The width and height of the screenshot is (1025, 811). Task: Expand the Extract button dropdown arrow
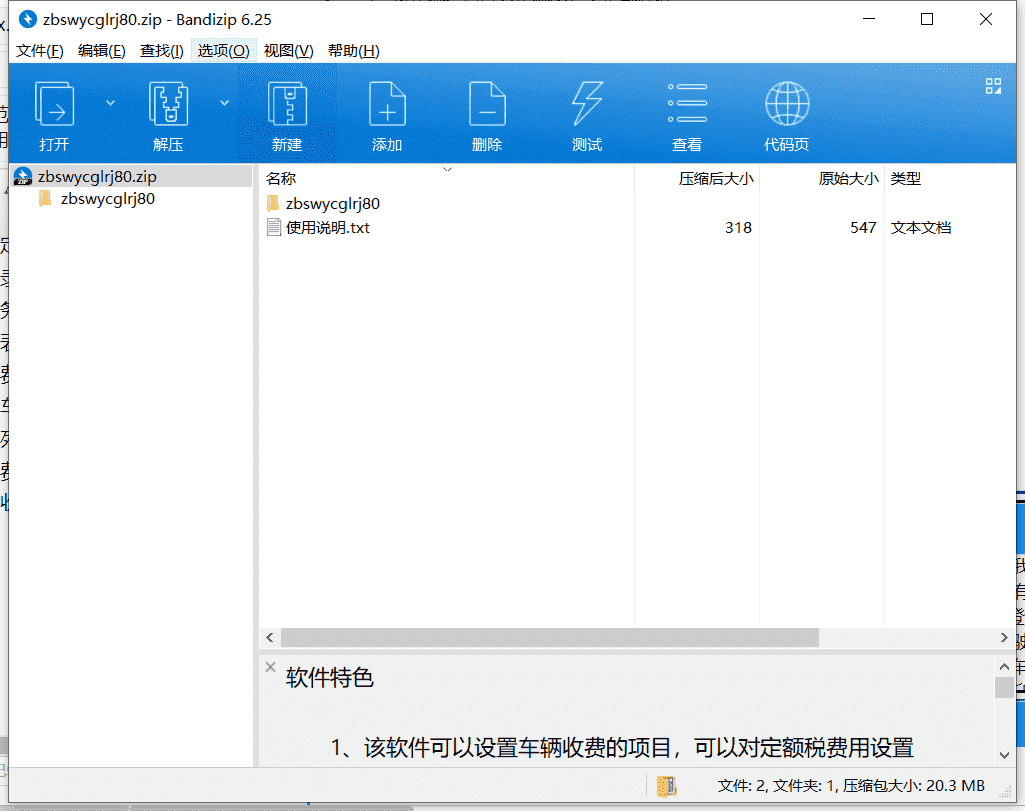click(224, 103)
